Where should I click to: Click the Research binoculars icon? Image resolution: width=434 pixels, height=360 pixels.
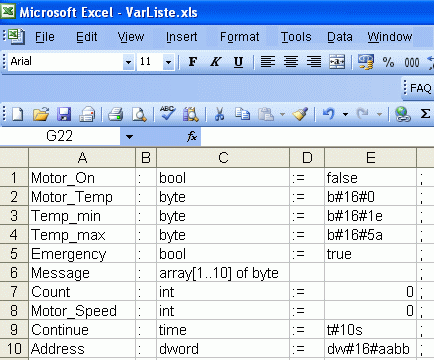(x=191, y=115)
